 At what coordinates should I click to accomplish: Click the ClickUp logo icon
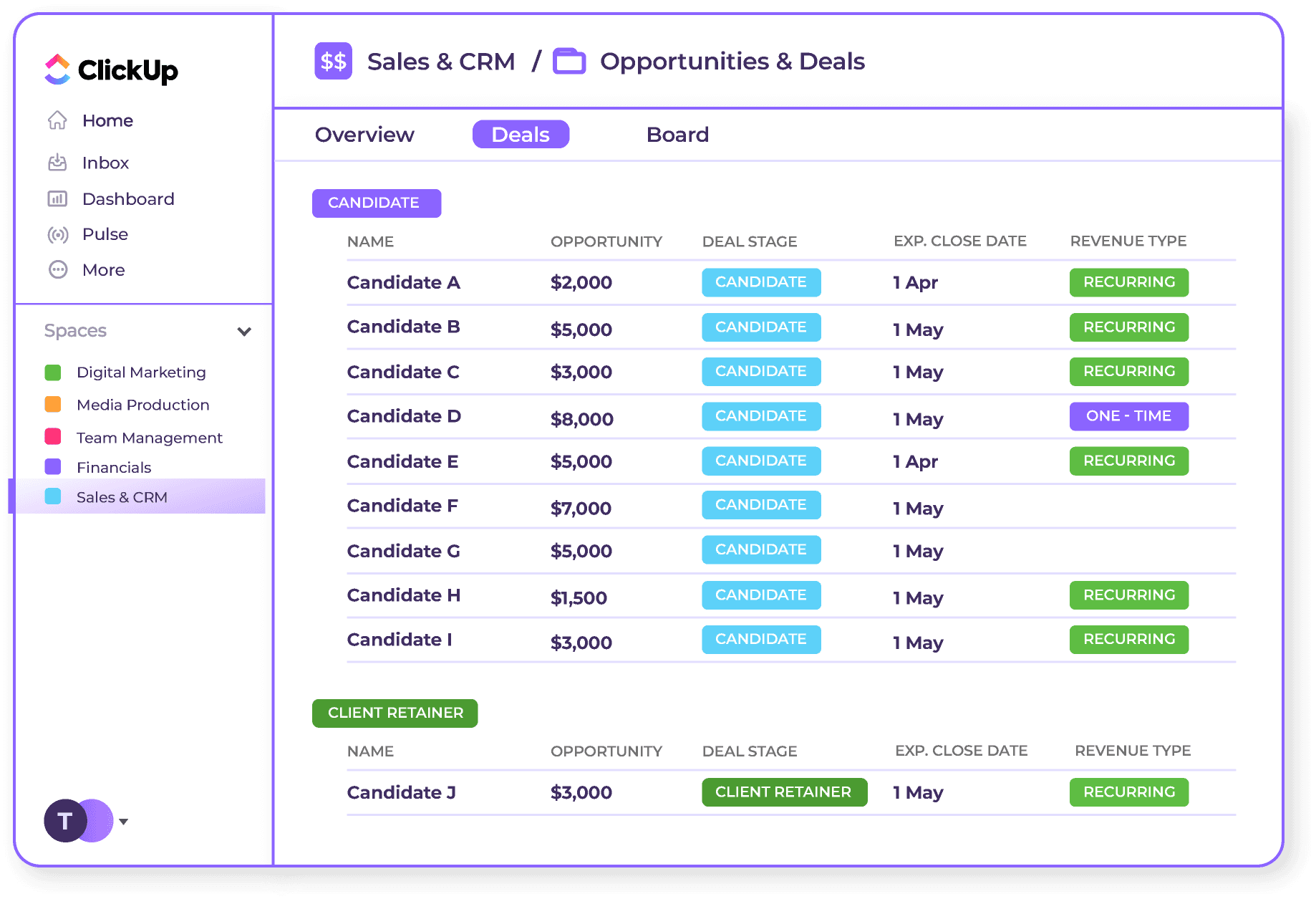click(x=57, y=69)
